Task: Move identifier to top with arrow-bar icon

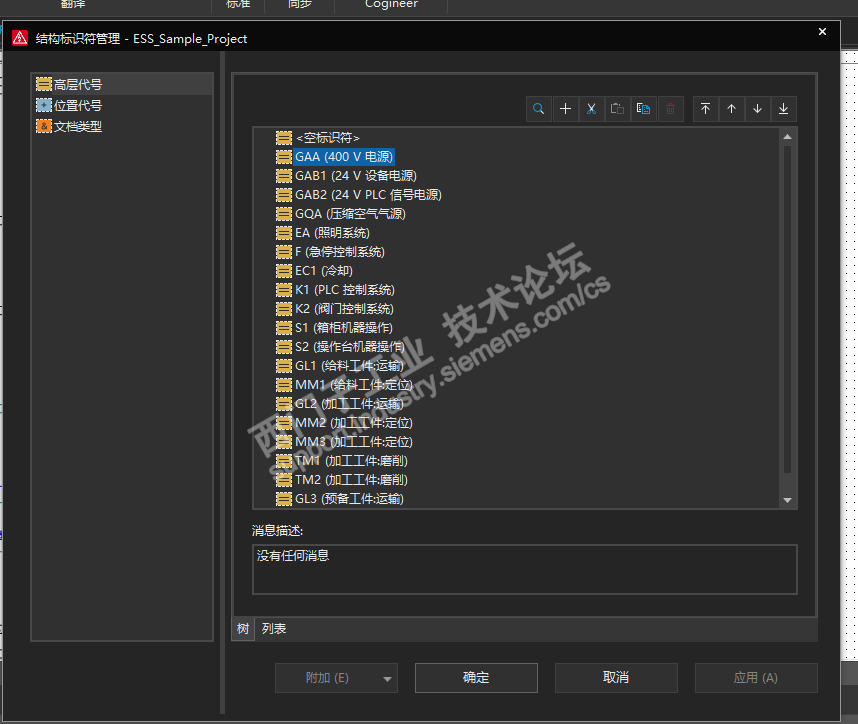Action: [x=705, y=109]
